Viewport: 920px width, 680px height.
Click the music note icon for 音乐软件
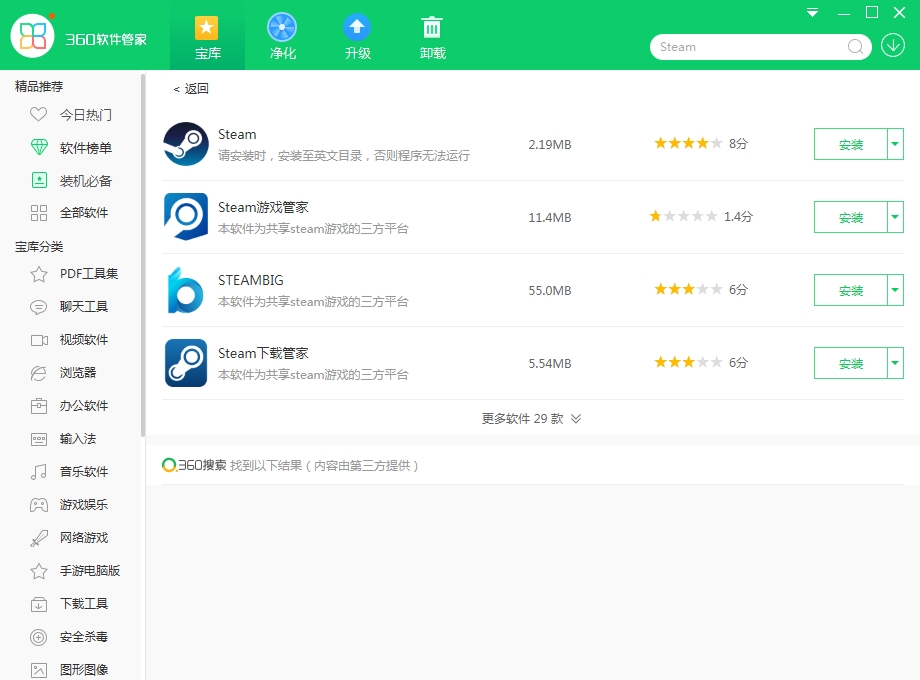point(39,472)
